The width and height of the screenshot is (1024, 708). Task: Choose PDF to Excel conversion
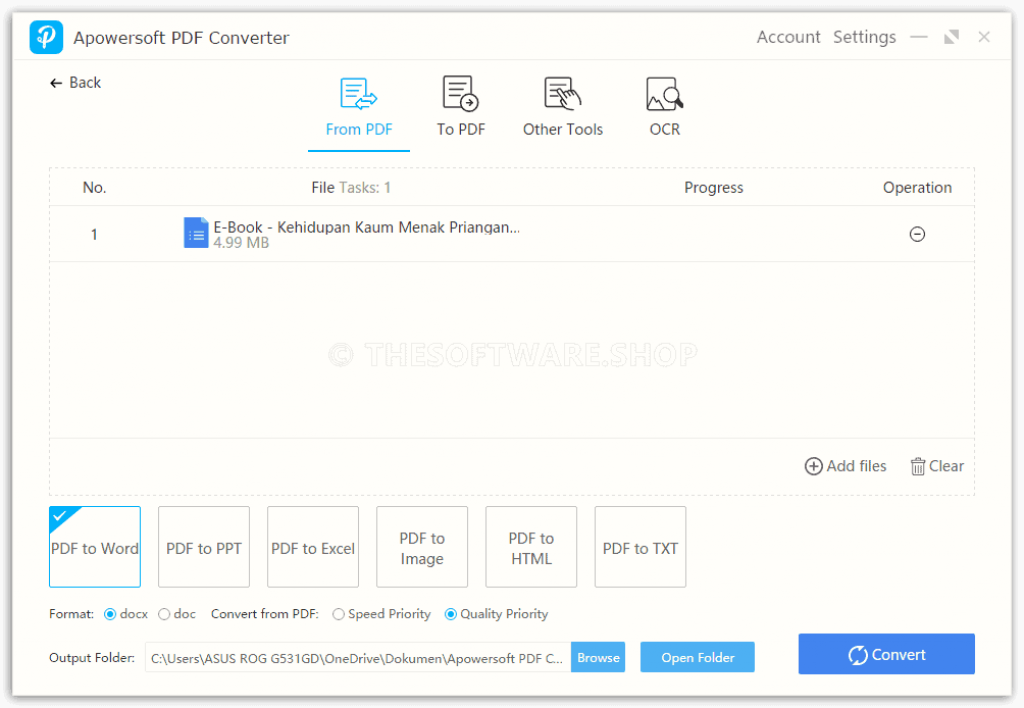(313, 547)
